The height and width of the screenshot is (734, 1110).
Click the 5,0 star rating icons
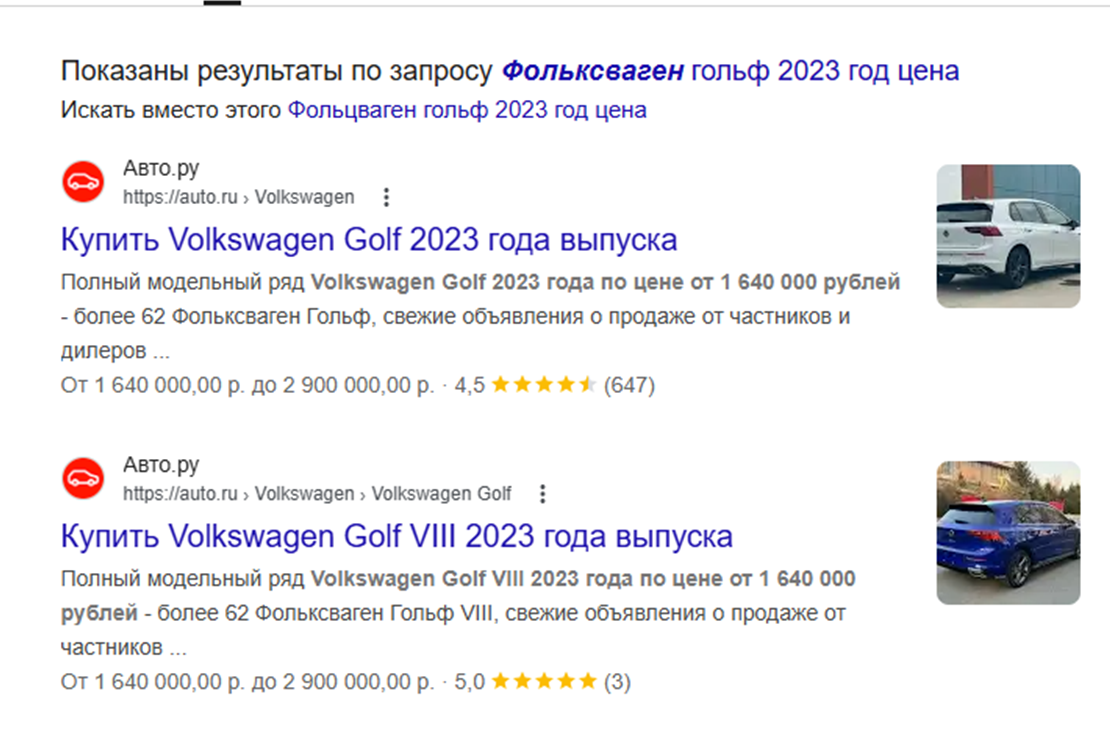coord(543,682)
